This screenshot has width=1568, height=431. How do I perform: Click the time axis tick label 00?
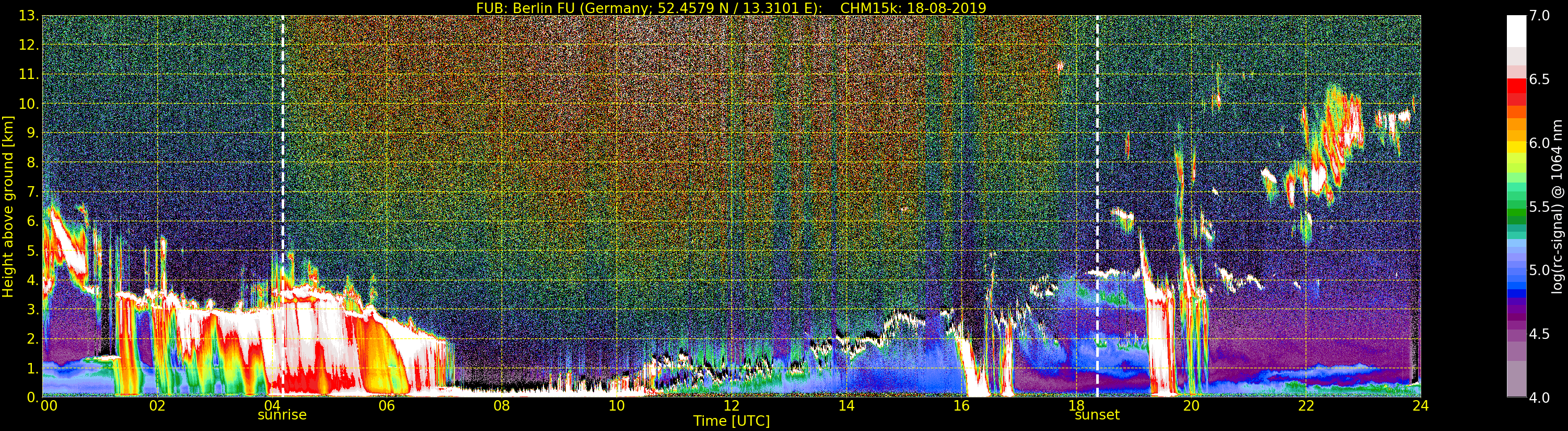click(49, 405)
